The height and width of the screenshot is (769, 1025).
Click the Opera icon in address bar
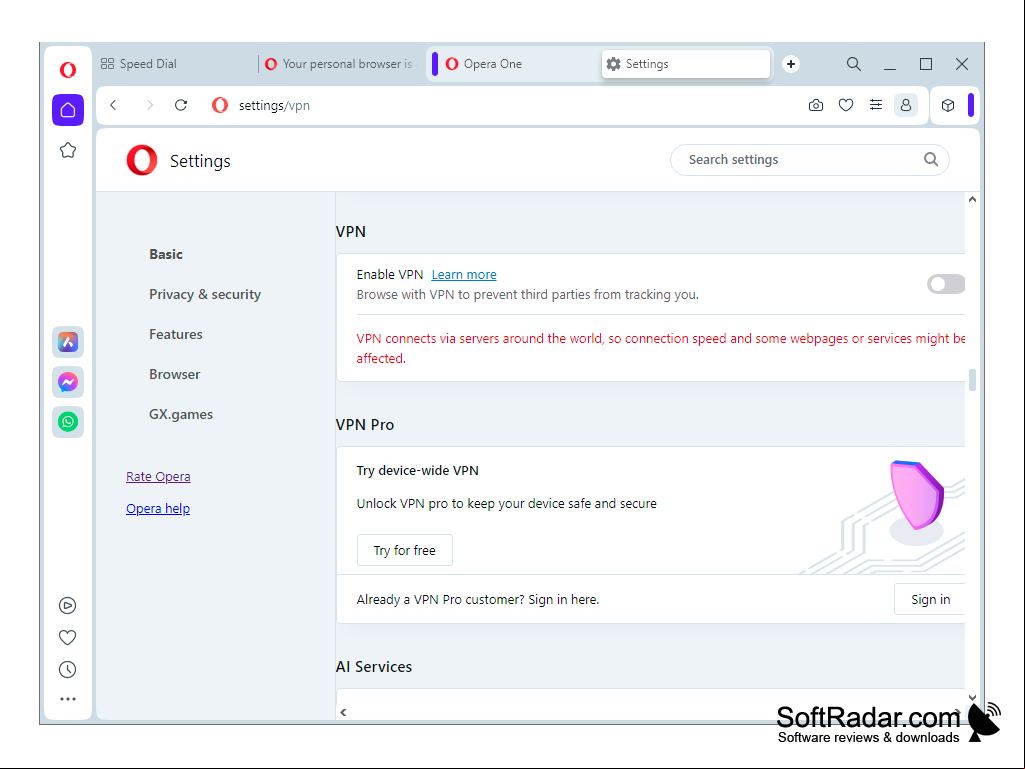[220, 105]
